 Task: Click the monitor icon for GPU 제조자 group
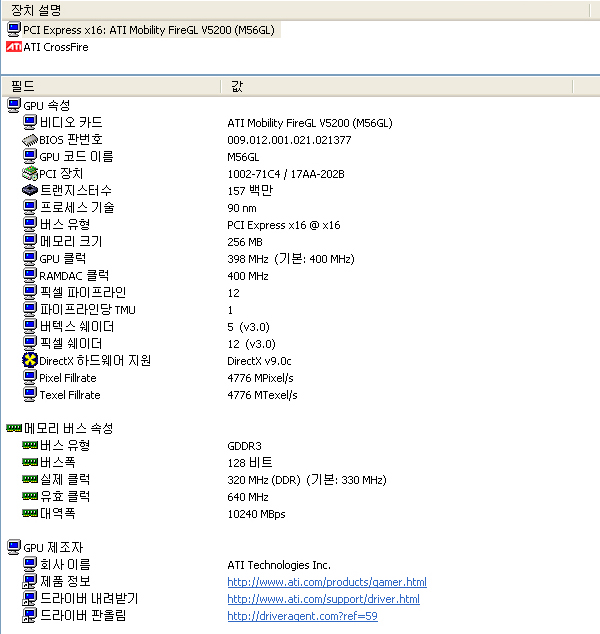point(14,547)
